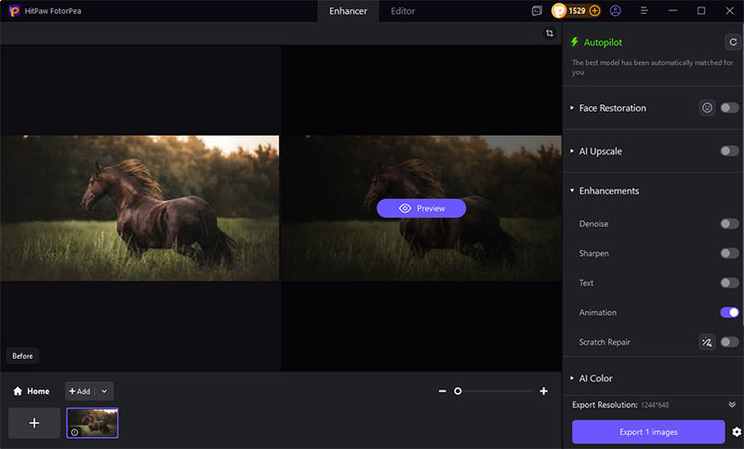
Task: Click the Animation label
Action: [598, 312]
